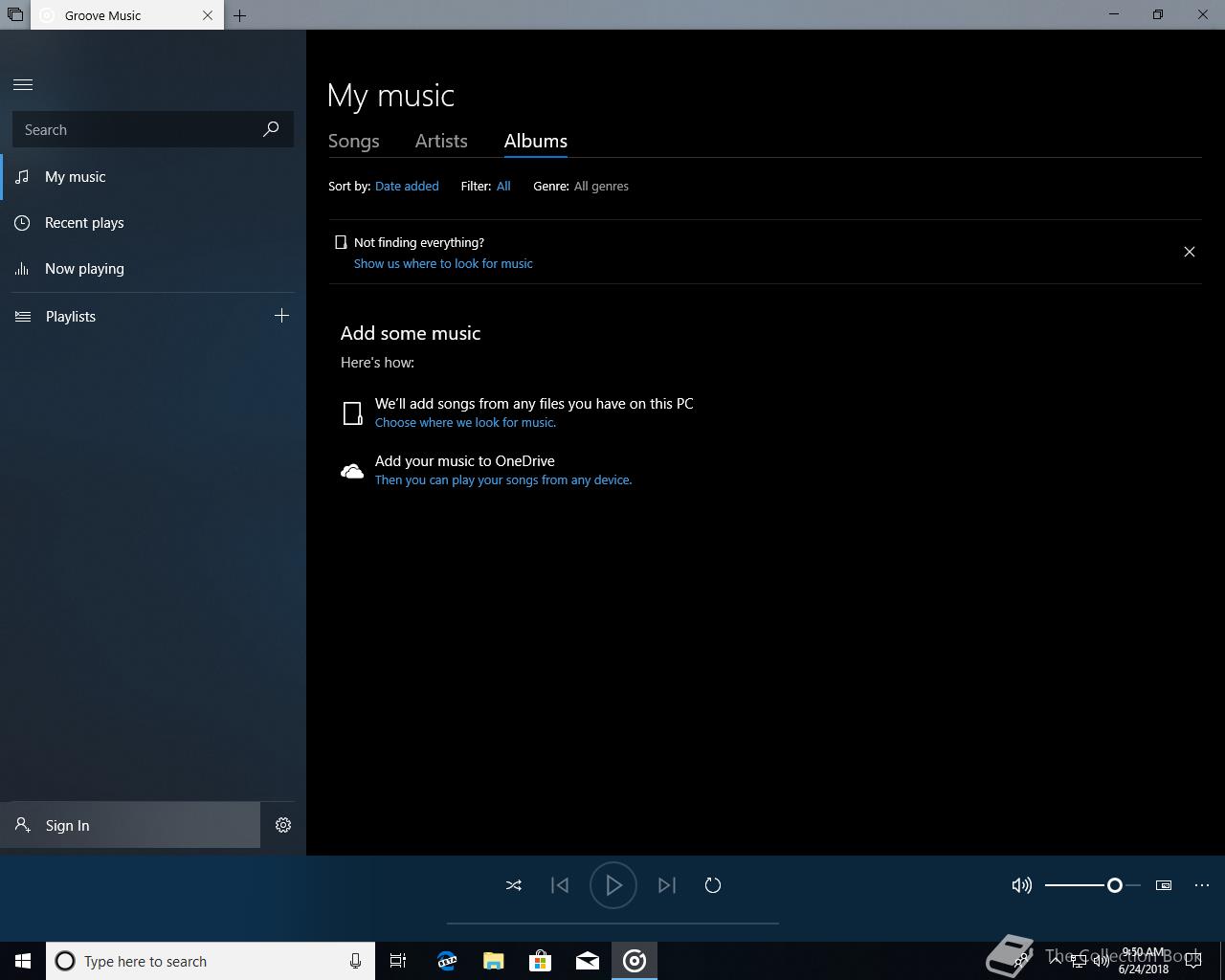Click the Play button

point(613,885)
